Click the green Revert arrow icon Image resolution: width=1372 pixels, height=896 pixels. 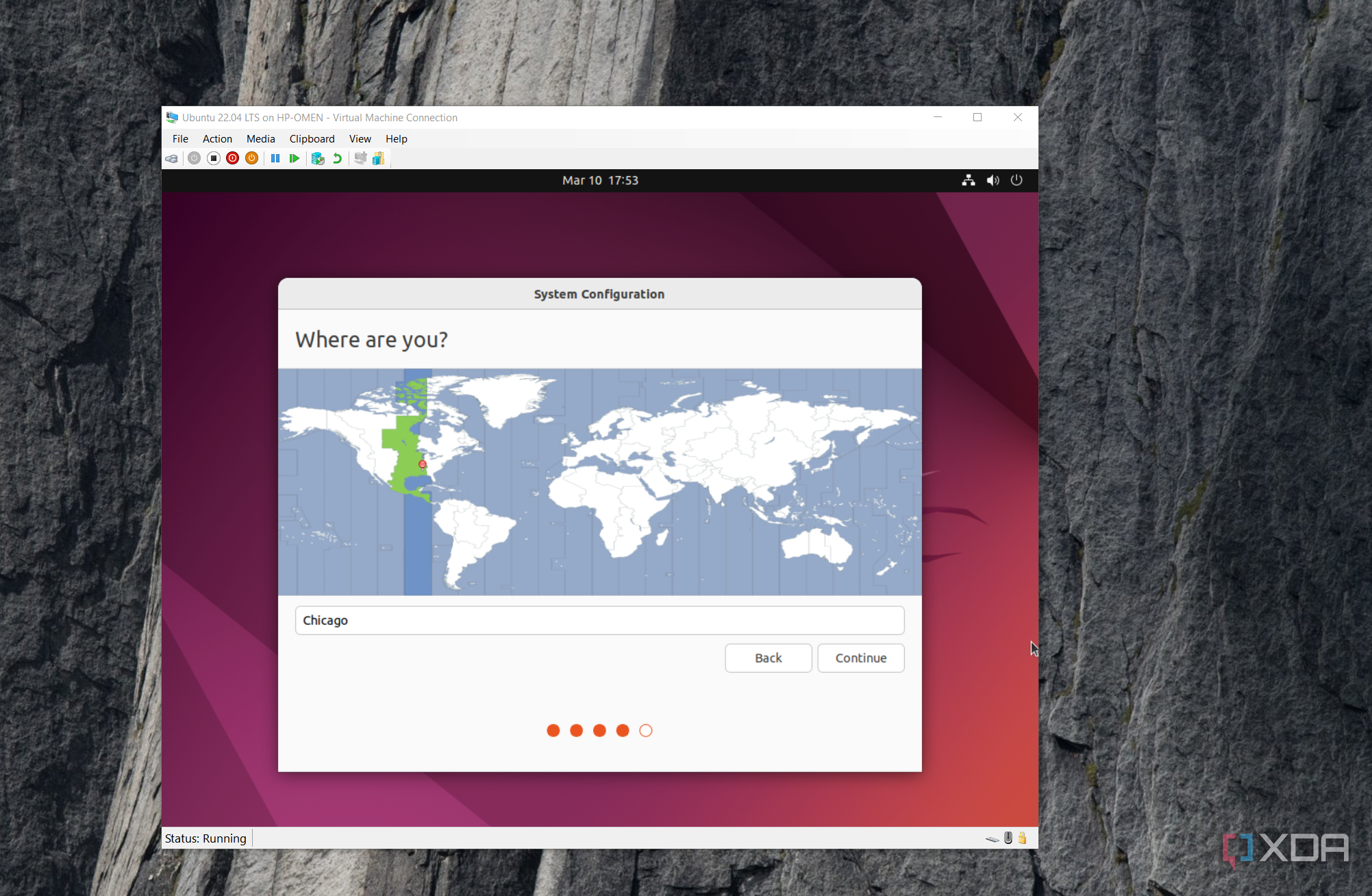pos(337,159)
